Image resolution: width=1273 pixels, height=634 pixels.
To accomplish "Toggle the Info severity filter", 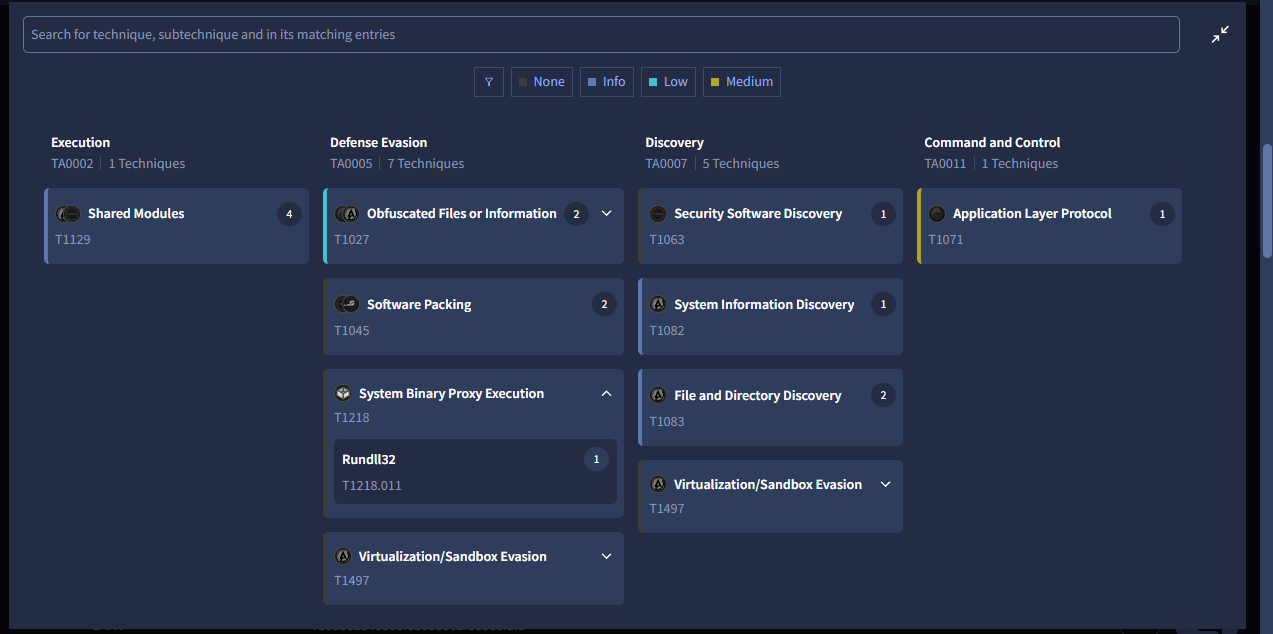I will pyautogui.click(x=607, y=82).
